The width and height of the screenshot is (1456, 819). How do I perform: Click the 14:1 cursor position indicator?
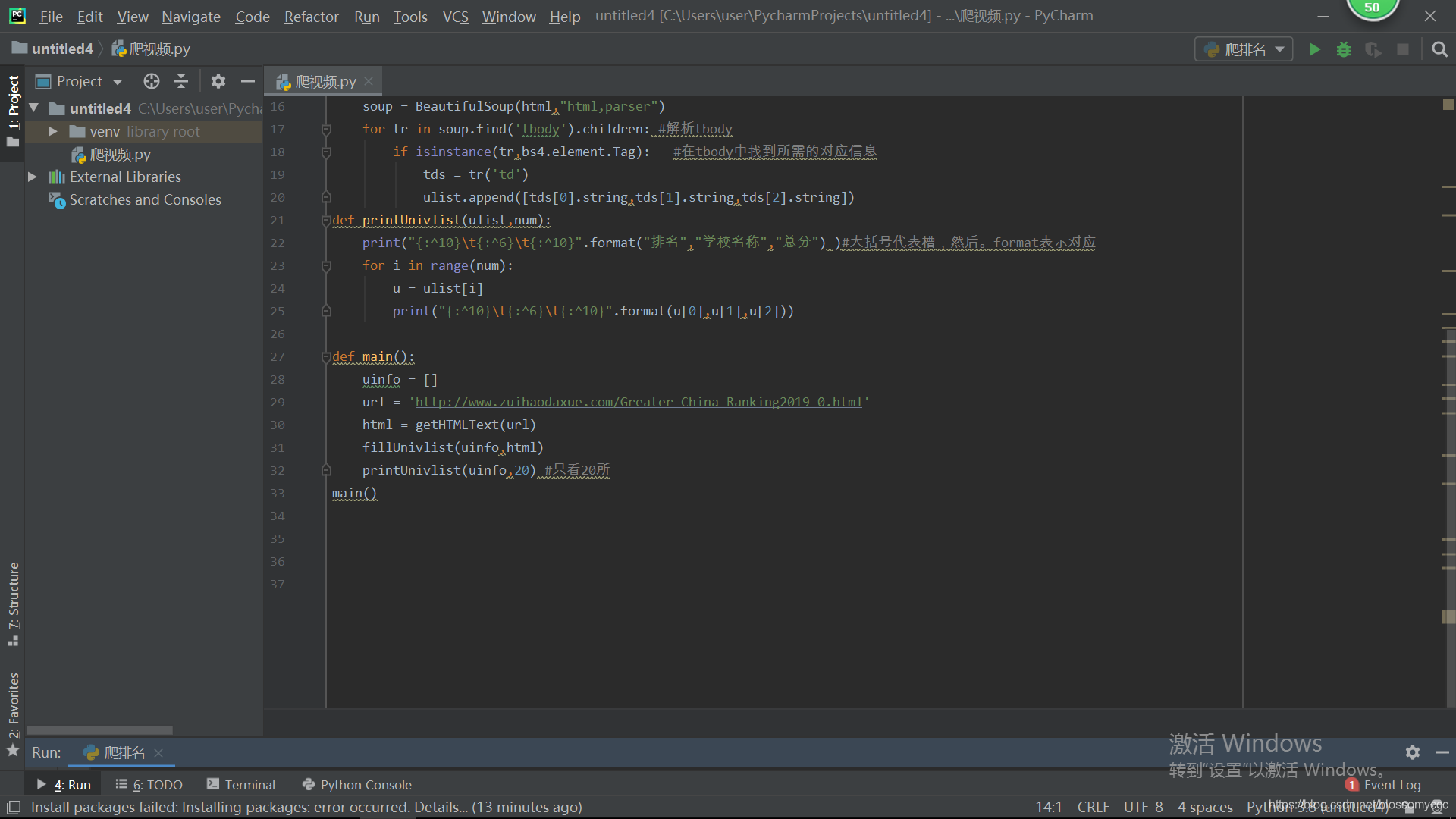(x=1049, y=807)
